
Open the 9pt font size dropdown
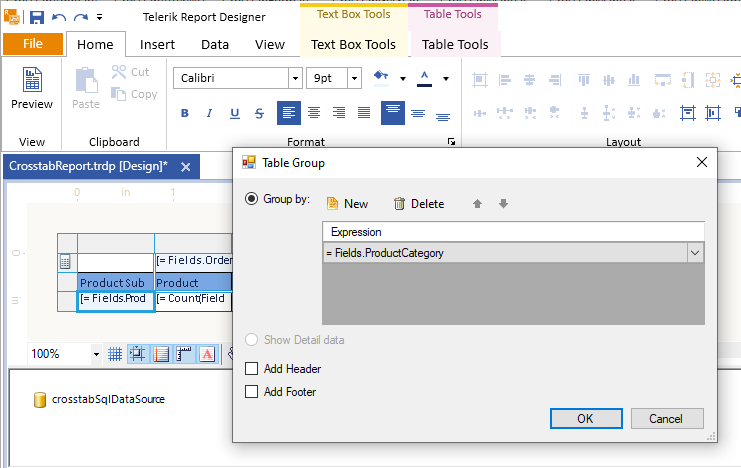354,78
